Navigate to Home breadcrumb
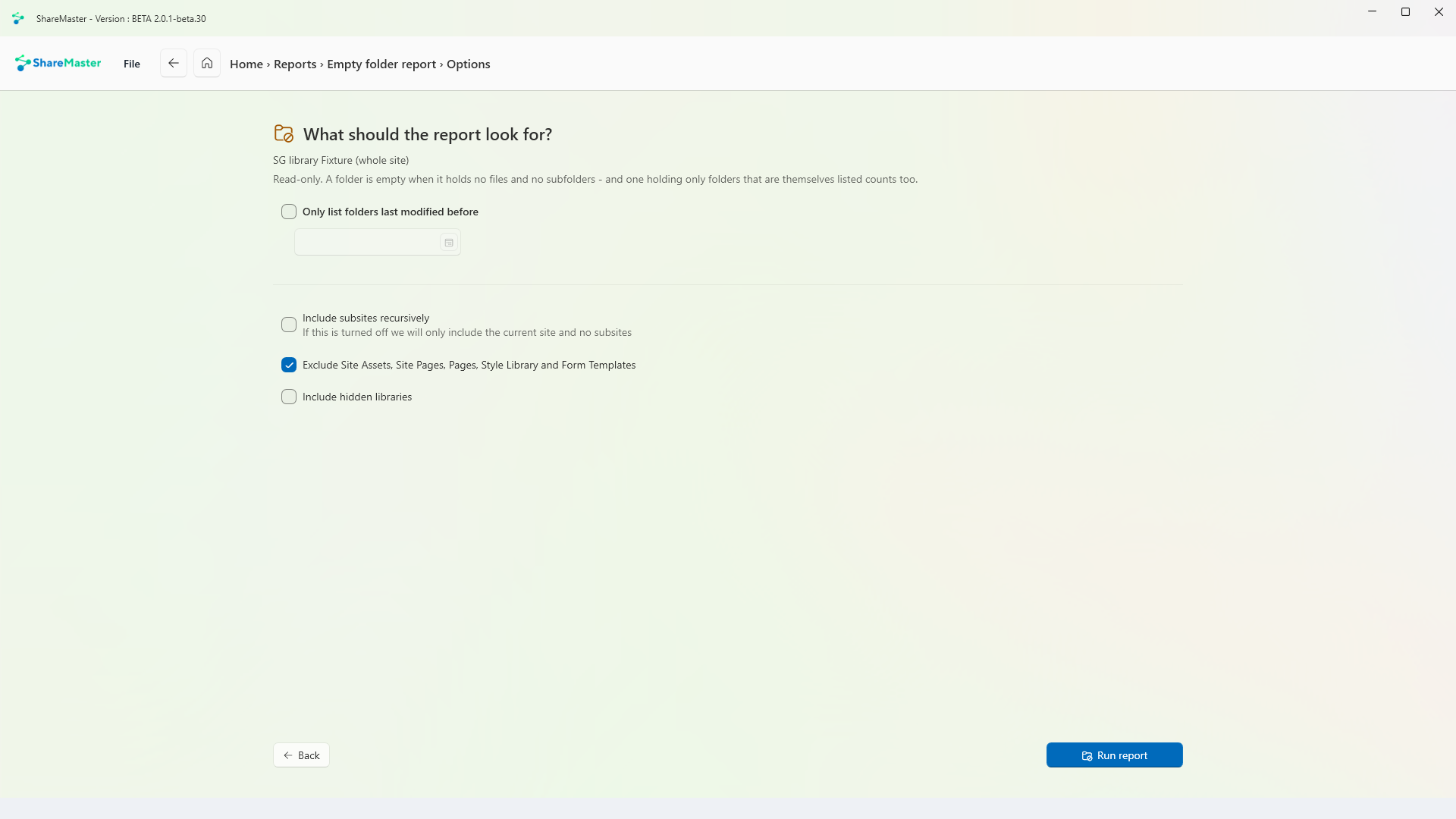The height and width of the screenshot is (819, 1456). pyautogui.click(x=246, y=64)
